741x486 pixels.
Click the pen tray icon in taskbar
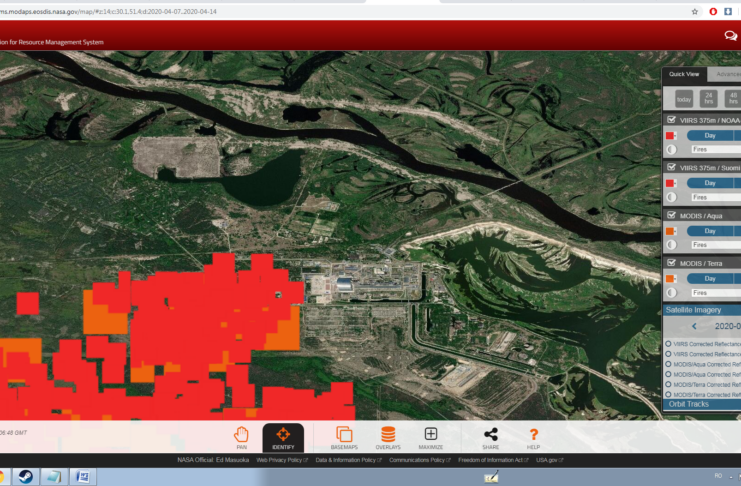coord(491,477)
